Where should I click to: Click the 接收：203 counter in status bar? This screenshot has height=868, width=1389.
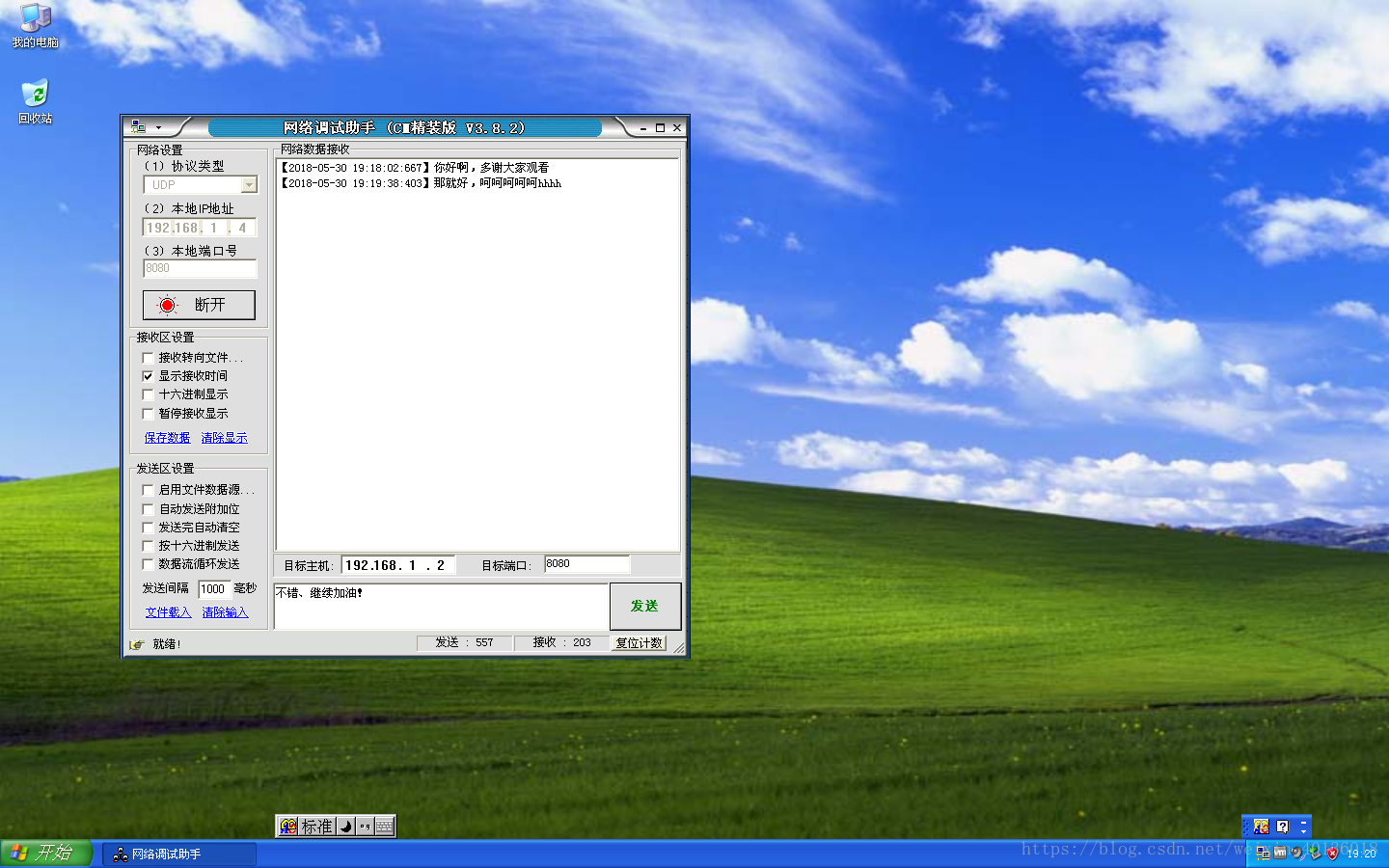(561, 642)
